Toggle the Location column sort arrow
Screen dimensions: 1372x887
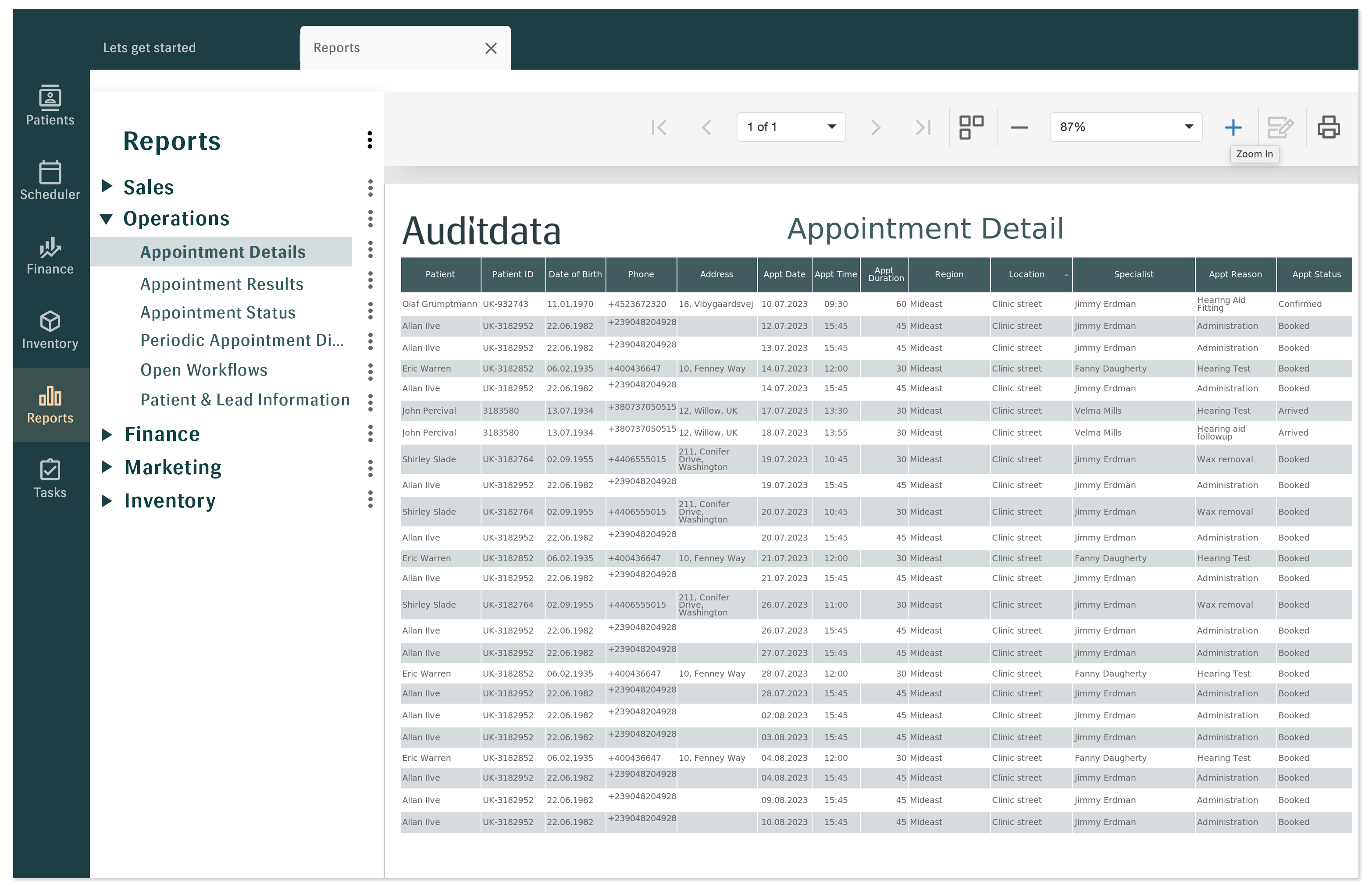[1066, 275]
